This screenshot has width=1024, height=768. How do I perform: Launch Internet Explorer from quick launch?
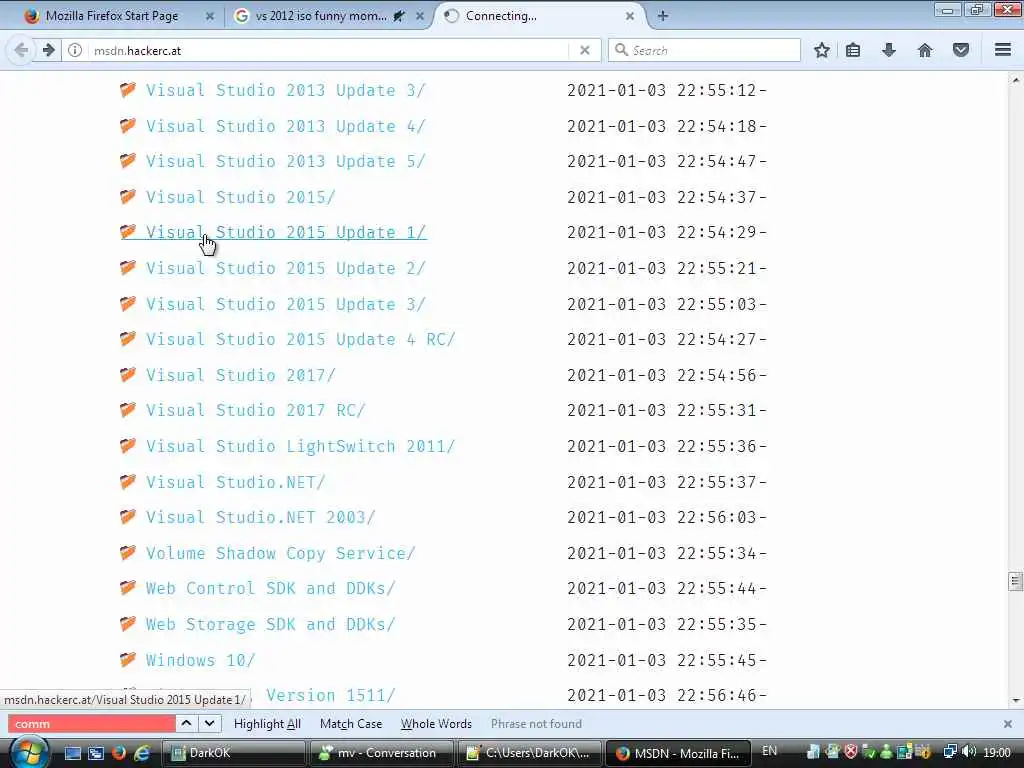(x=142, y=753)
